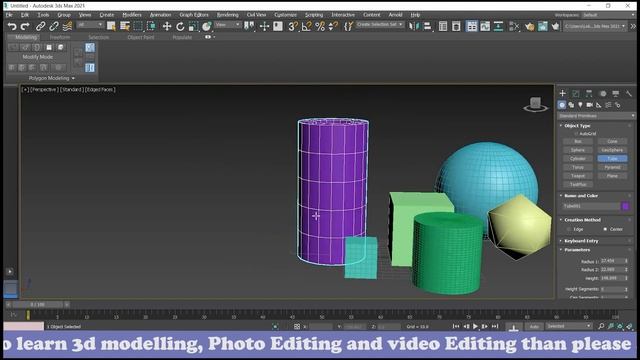Open the Utilities wrench panel tab
Image resolution: width=640 pixels, height=360 pixels.
[x=629, y=93]
